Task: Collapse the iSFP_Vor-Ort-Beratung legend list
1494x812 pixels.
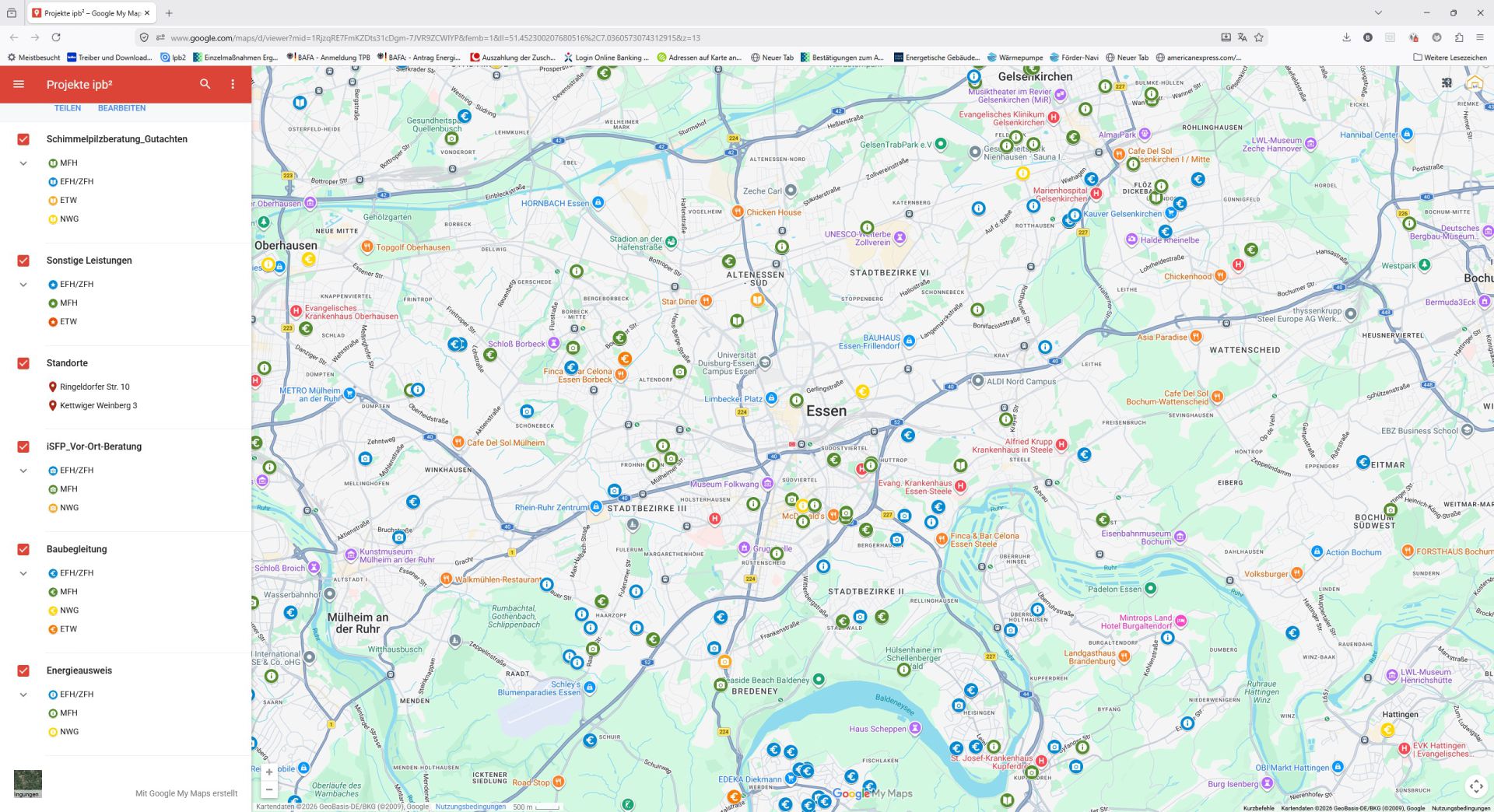Action: pos(23,471)
